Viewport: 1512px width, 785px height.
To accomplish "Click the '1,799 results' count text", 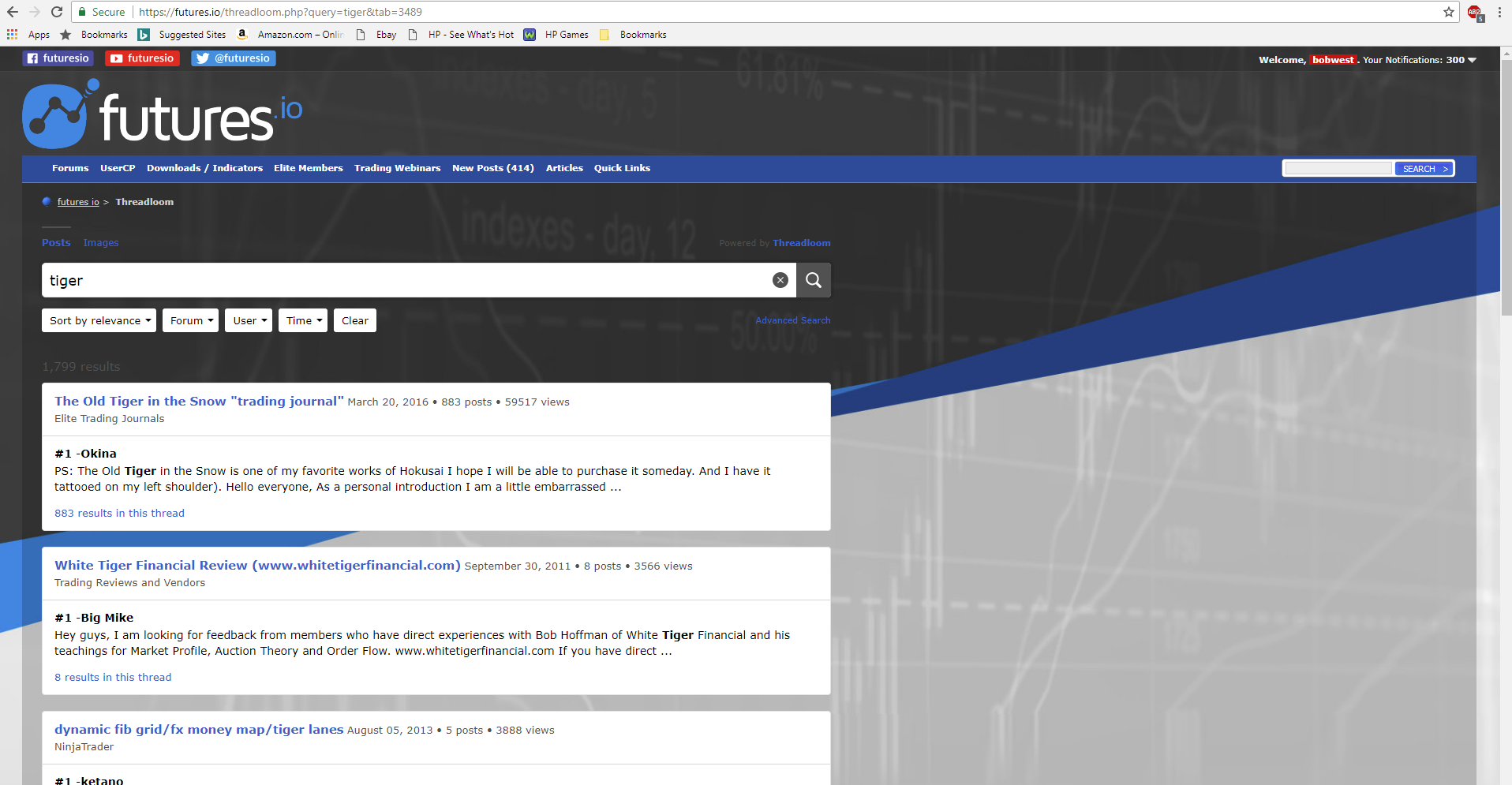I will click(81, 367).
